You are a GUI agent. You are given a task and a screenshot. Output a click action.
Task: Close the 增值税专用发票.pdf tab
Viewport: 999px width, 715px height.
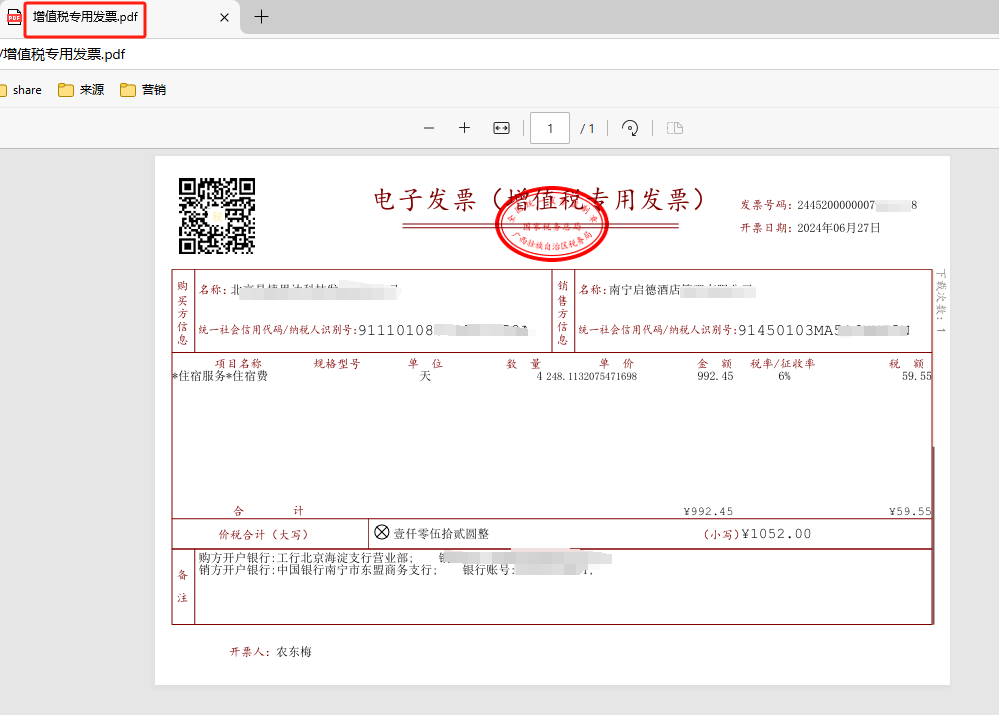coord(224,18)
